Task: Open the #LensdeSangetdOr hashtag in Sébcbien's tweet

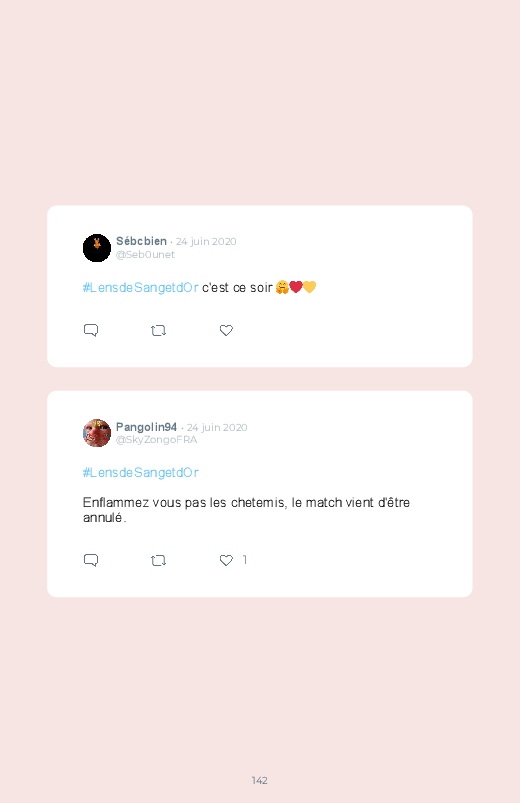Action: click(140, 288)
